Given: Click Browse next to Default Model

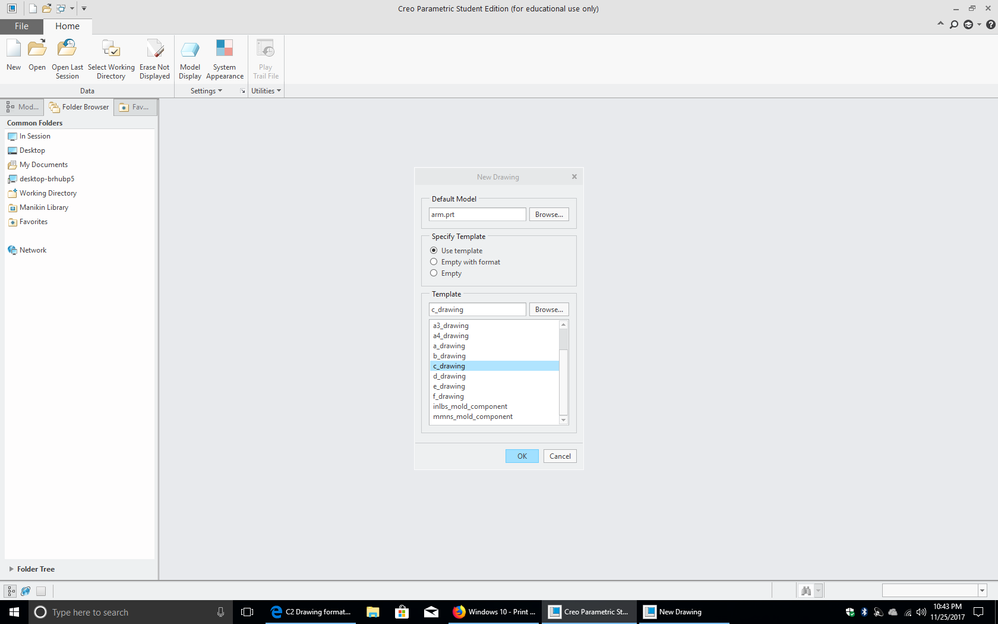Looking at the screenshot, I should point(548,214).
